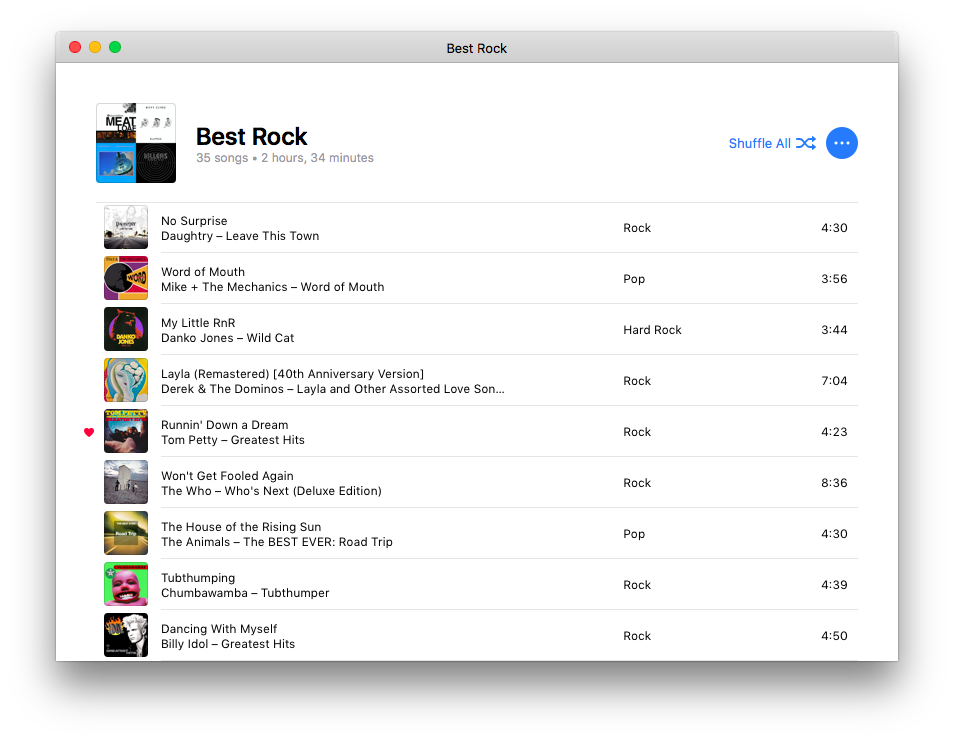Select the song title My Little RnR
Screen dimensions: 954x741
pos(198,323)
